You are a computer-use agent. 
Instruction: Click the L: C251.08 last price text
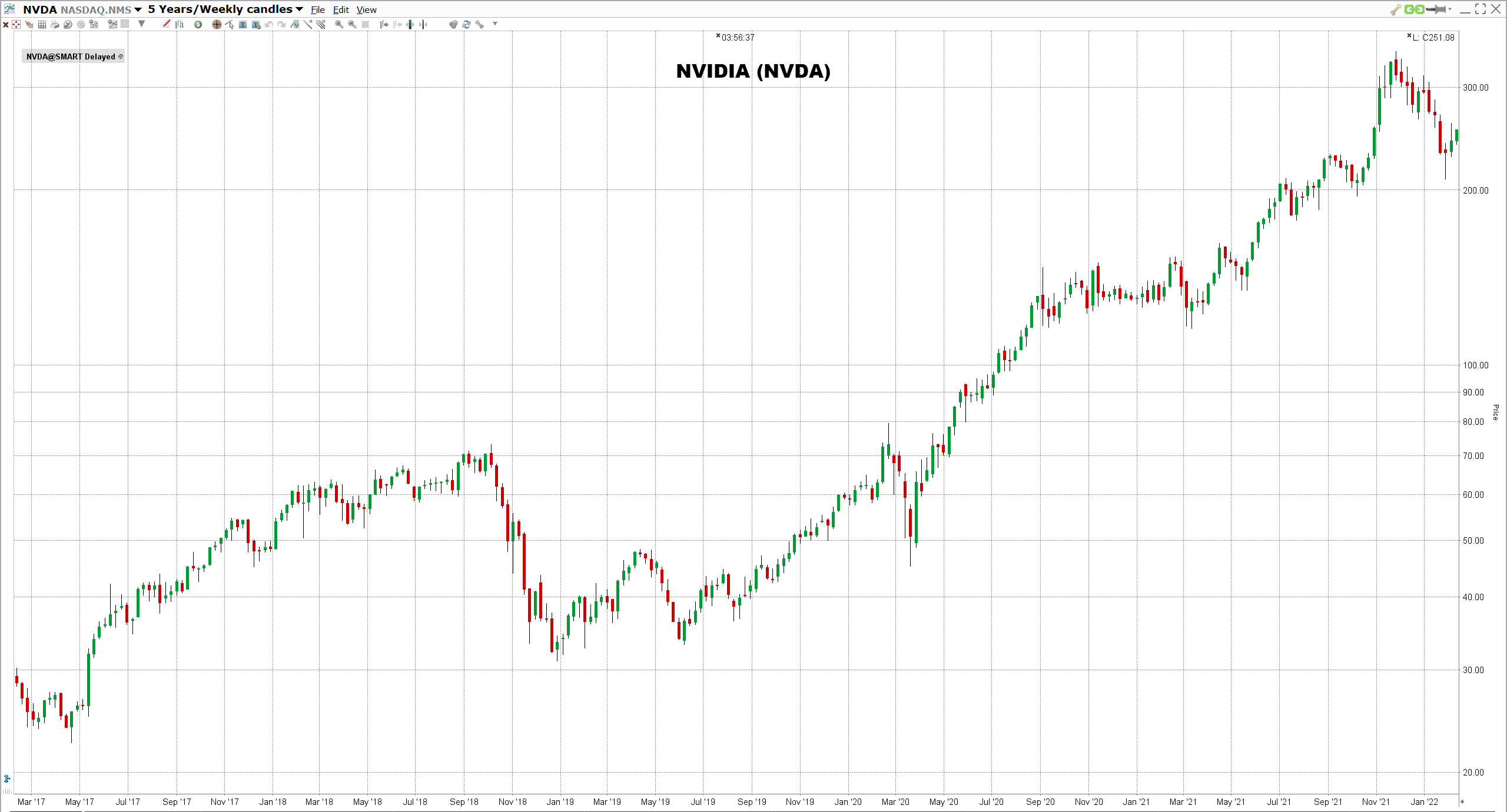tap(1434, 38)
